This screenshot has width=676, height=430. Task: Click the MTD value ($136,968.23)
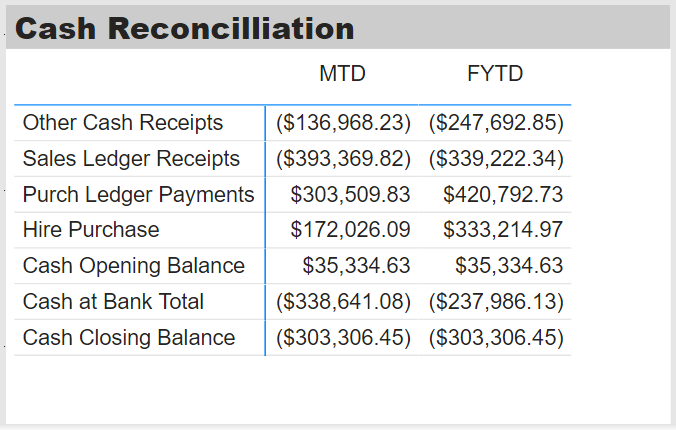[343, 123]
